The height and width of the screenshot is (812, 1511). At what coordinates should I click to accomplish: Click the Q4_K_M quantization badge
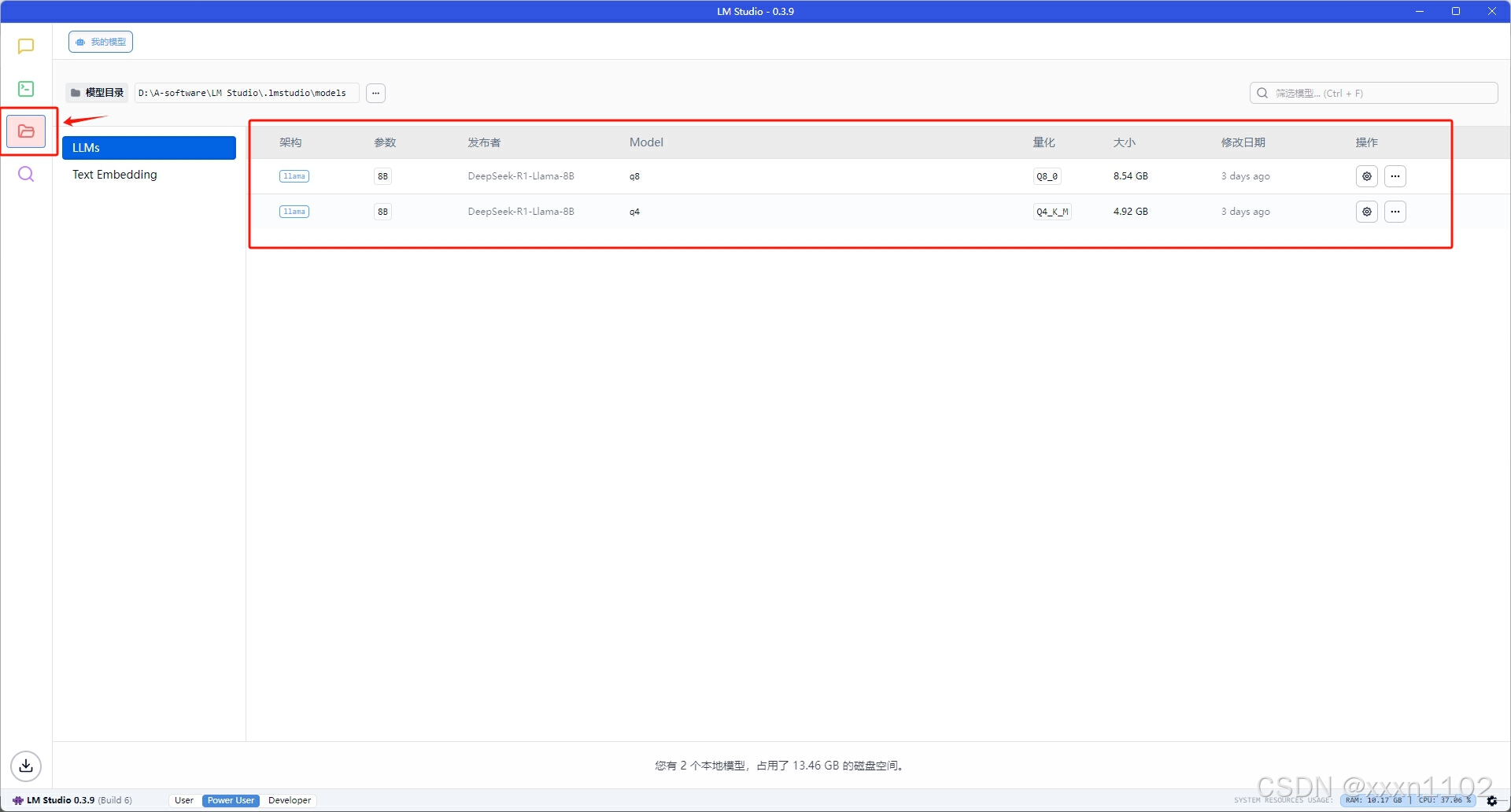pyautogui.click(x=1052, y=212)
